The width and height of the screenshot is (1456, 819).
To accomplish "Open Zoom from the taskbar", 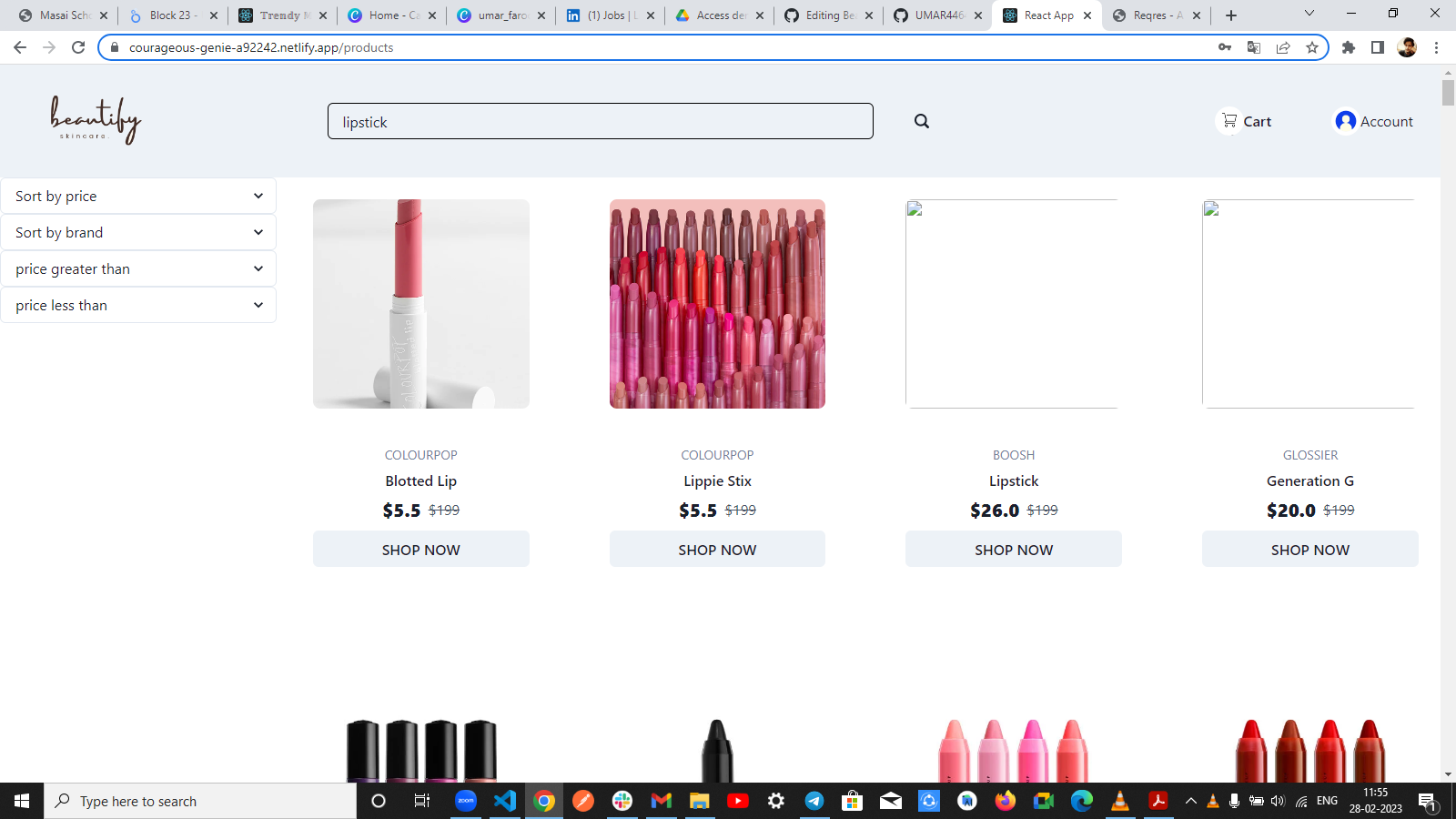I will coord(466,801).
